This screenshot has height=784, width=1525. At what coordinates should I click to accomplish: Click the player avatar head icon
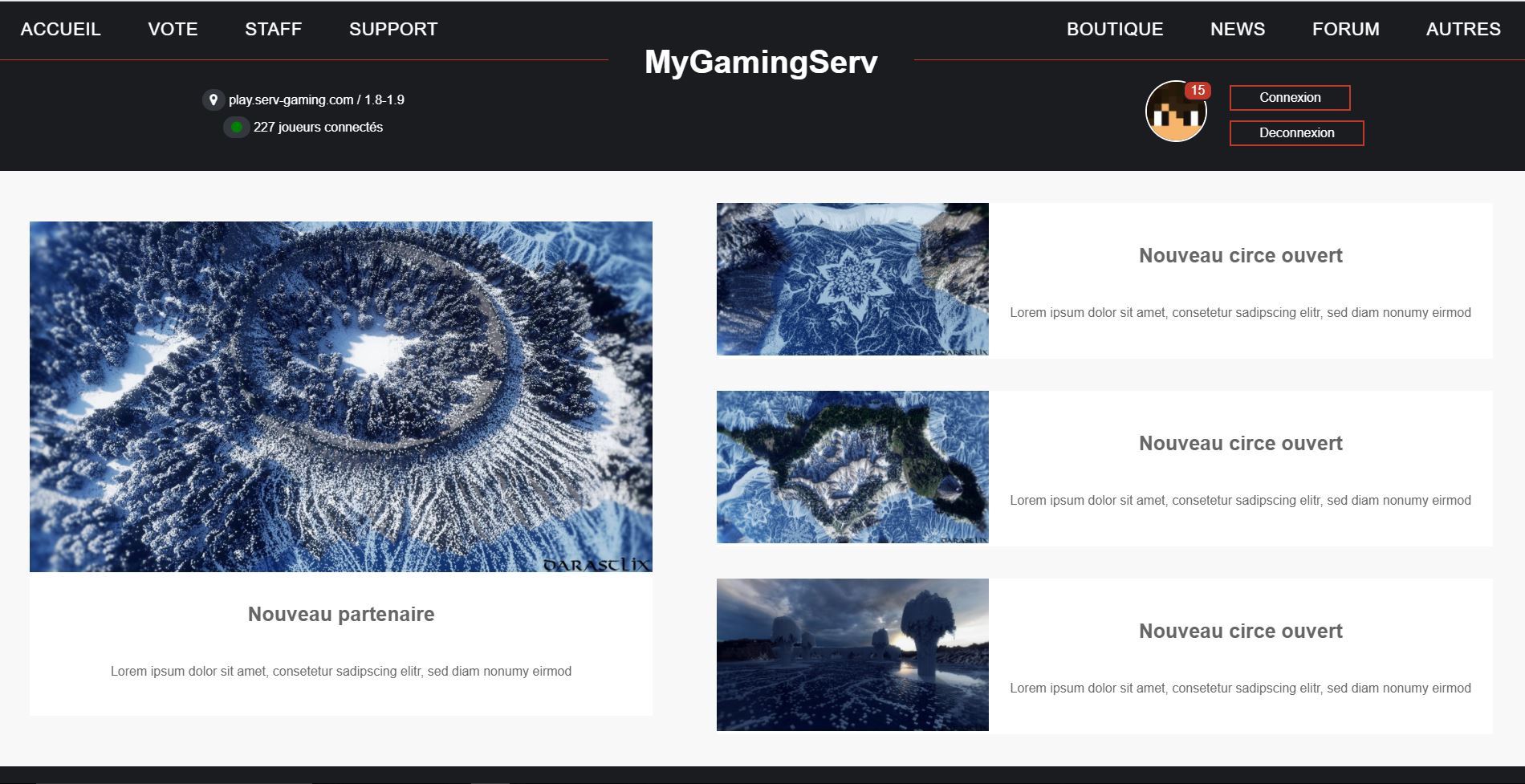tap(1176, 112)
